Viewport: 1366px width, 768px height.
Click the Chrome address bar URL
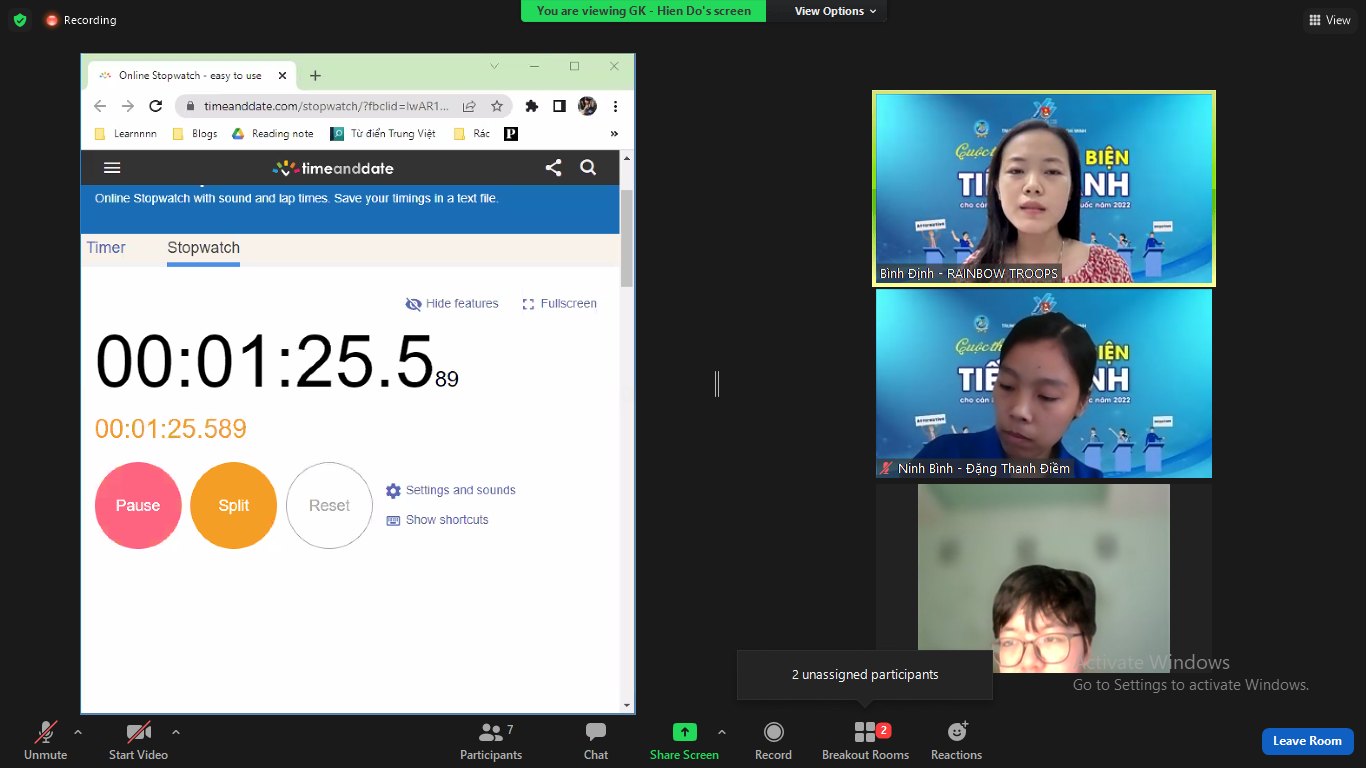[x=326, y=106]
